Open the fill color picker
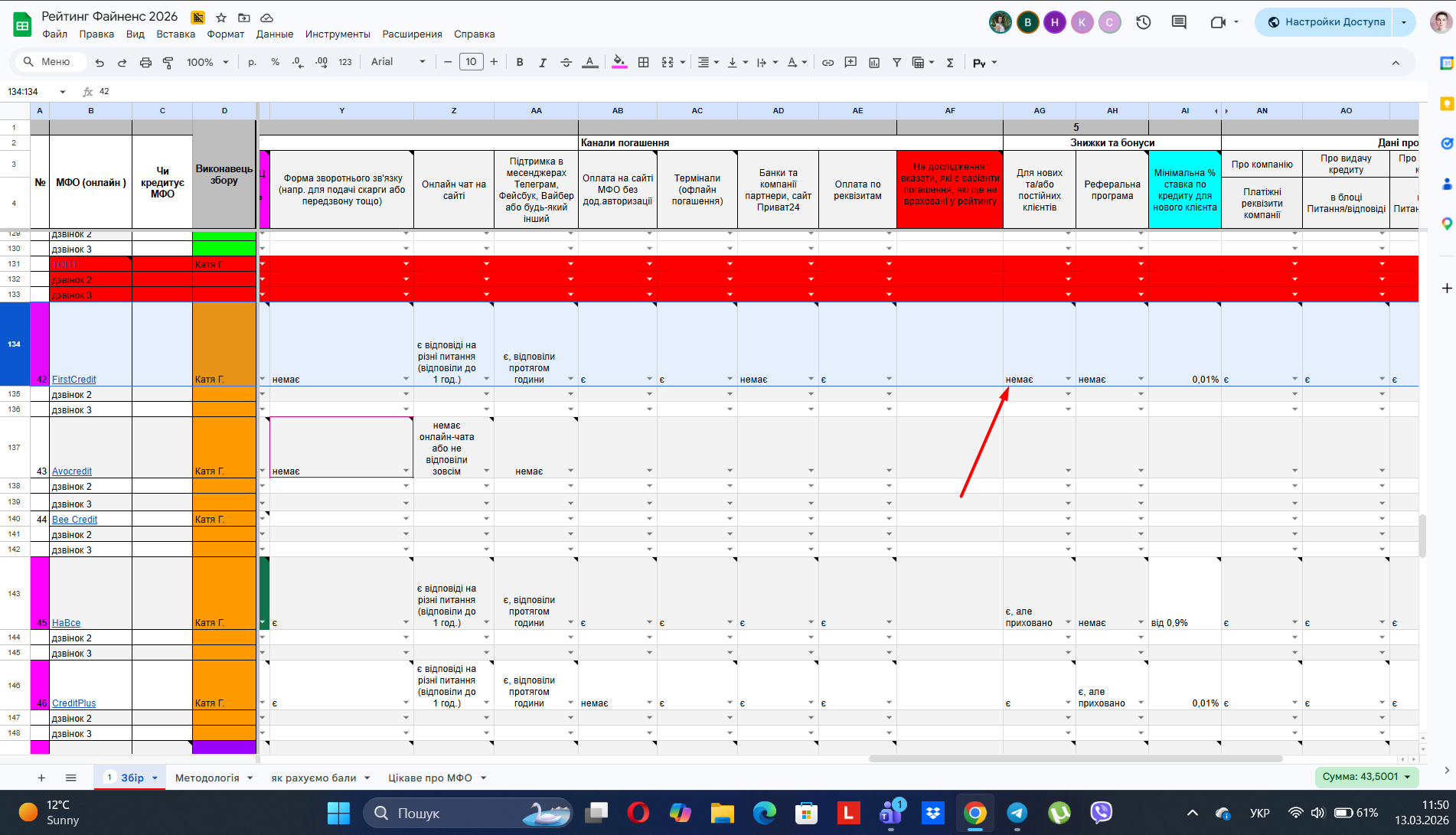The height and width of the screenshot is (835, 1456). pos(619,63)
